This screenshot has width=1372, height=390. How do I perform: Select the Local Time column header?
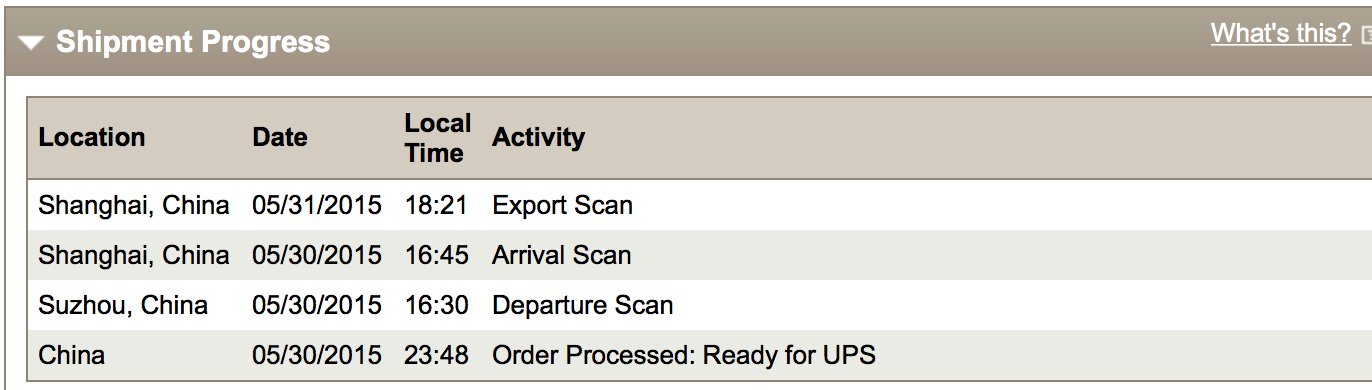click(438, 138)
